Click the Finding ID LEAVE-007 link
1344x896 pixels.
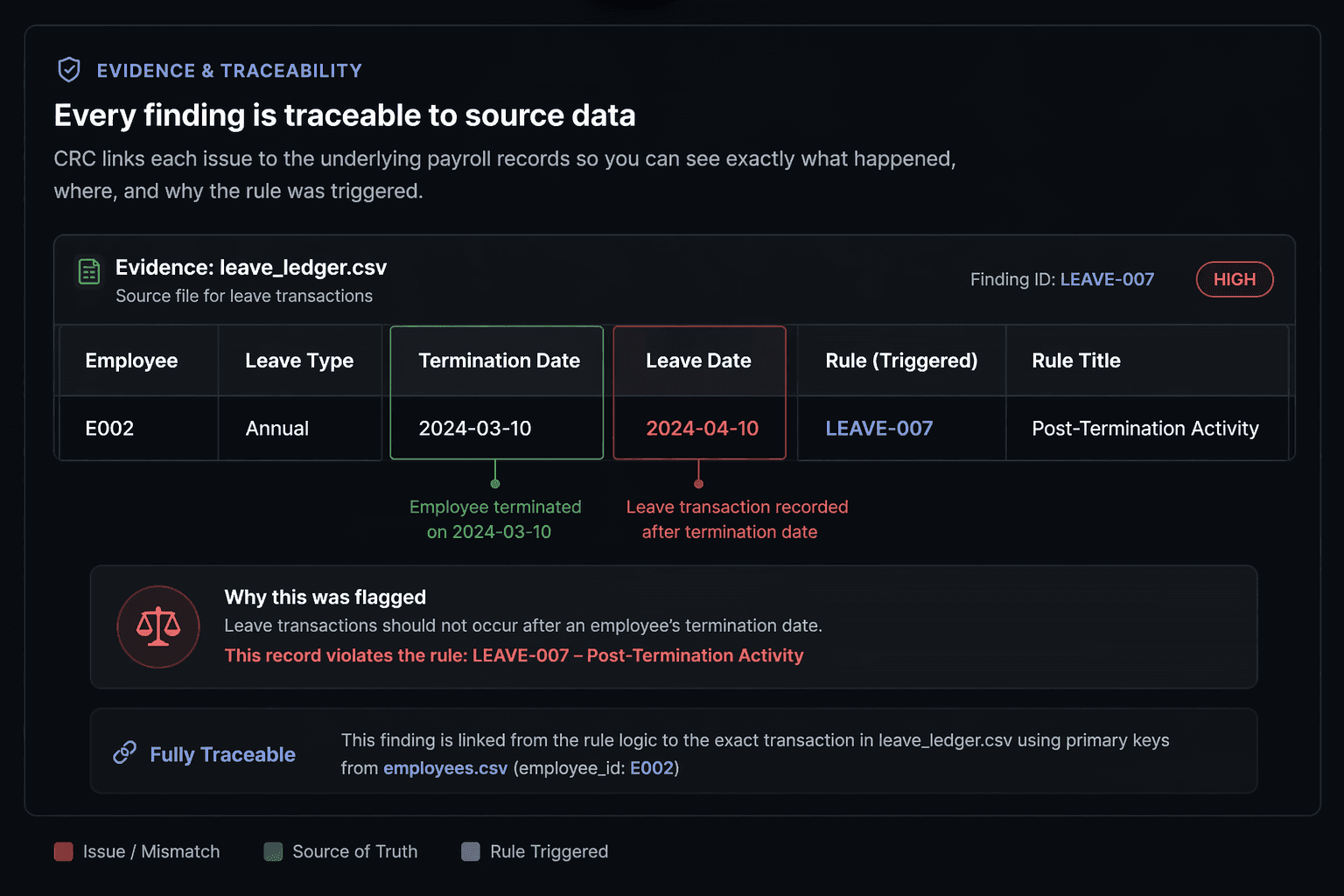(1106, 279)
